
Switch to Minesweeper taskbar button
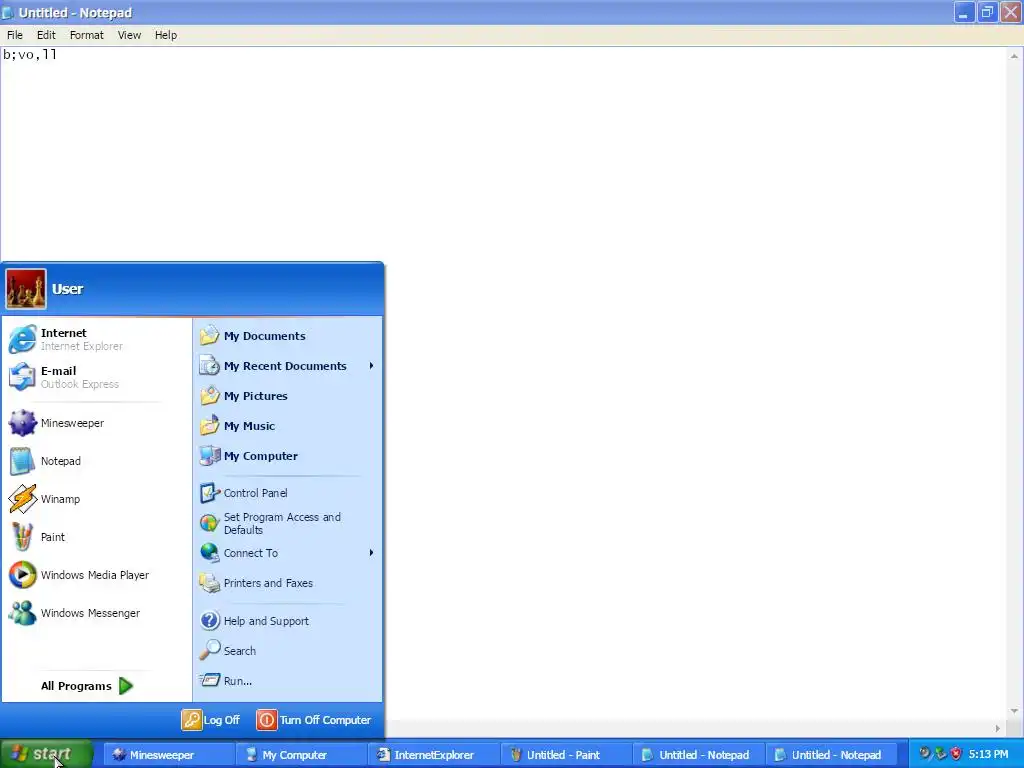[167, 755]
